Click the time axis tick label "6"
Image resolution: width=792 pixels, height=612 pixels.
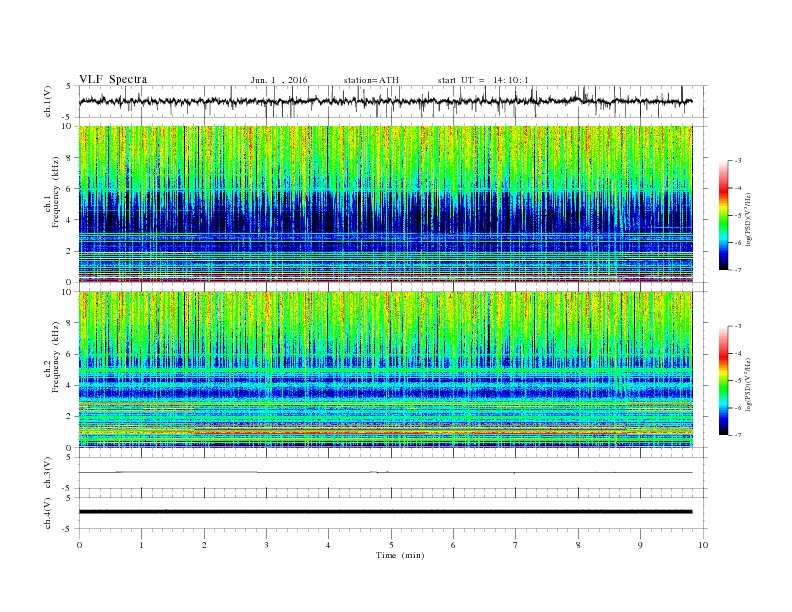click(453, 545)
